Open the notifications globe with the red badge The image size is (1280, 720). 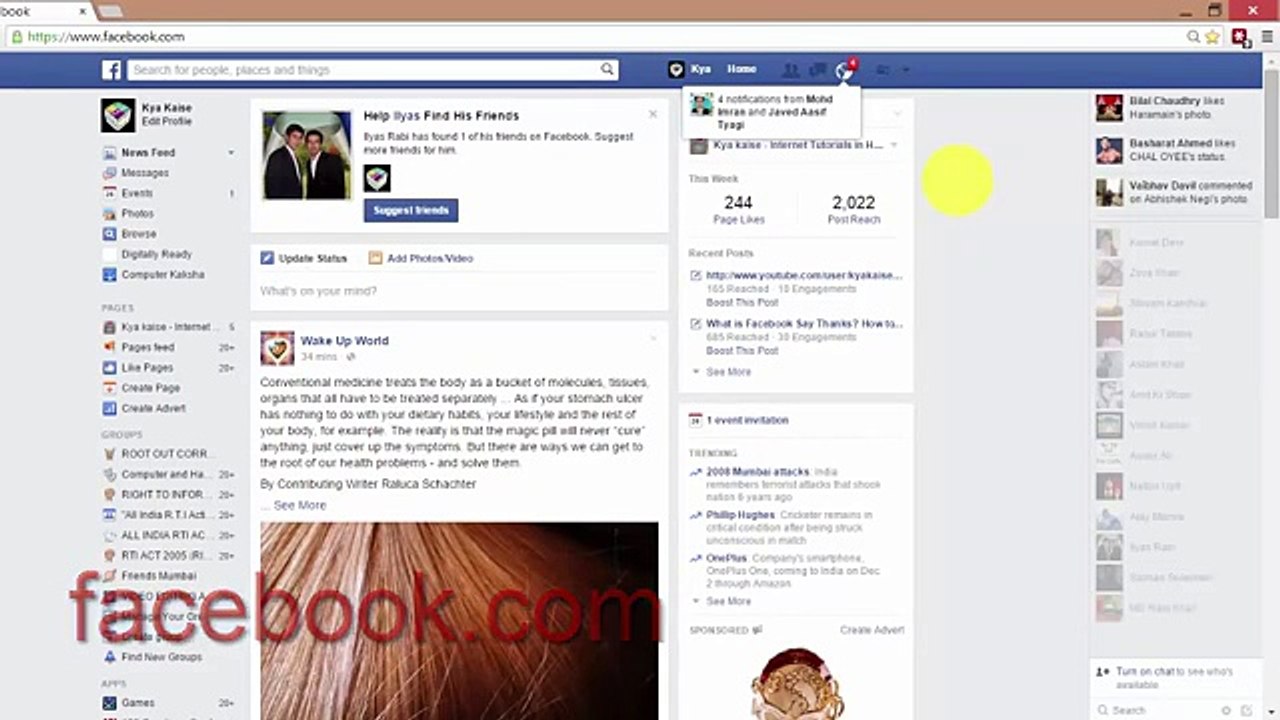point(846,70)
